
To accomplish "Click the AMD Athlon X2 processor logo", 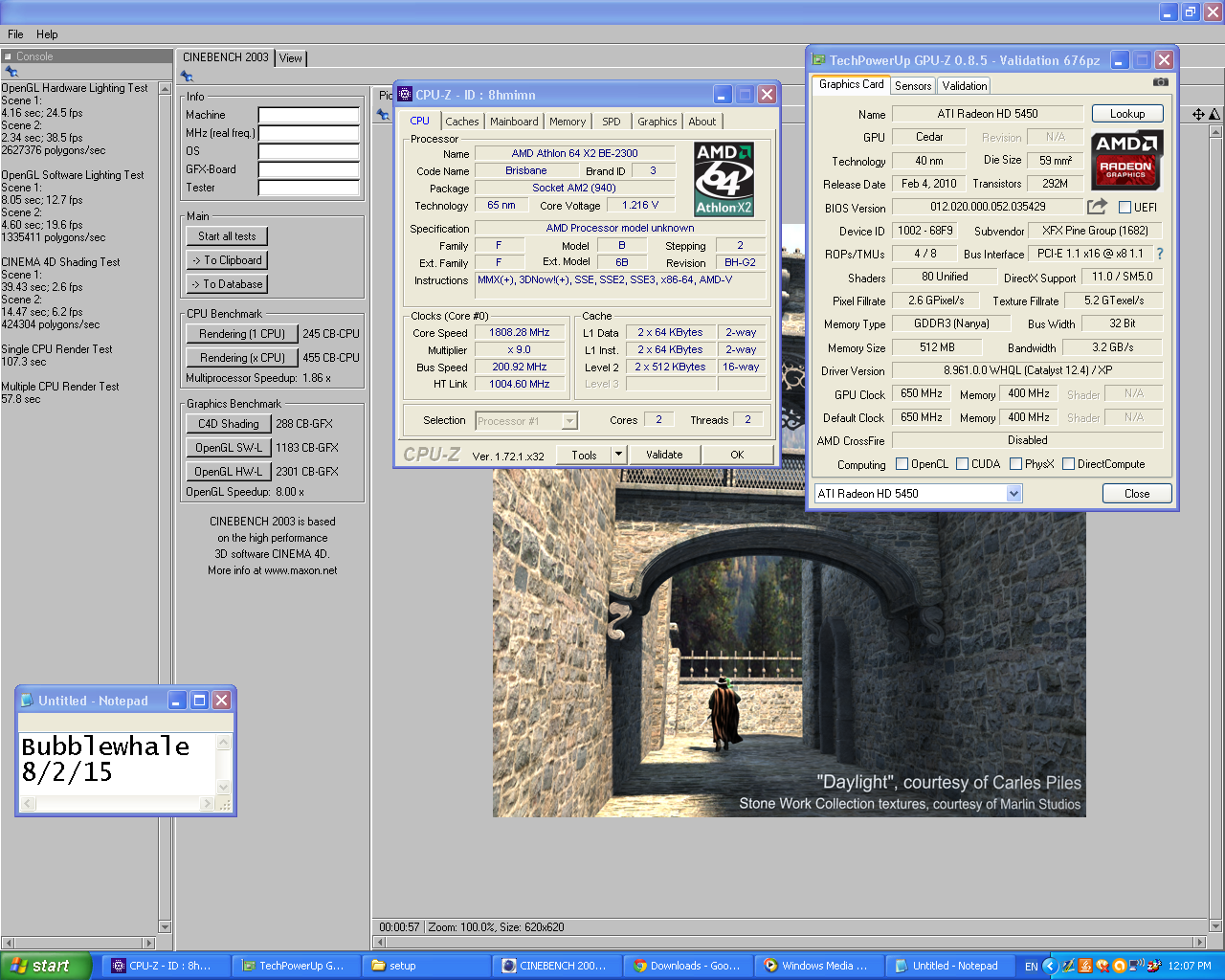I will (x=724, y=179).
